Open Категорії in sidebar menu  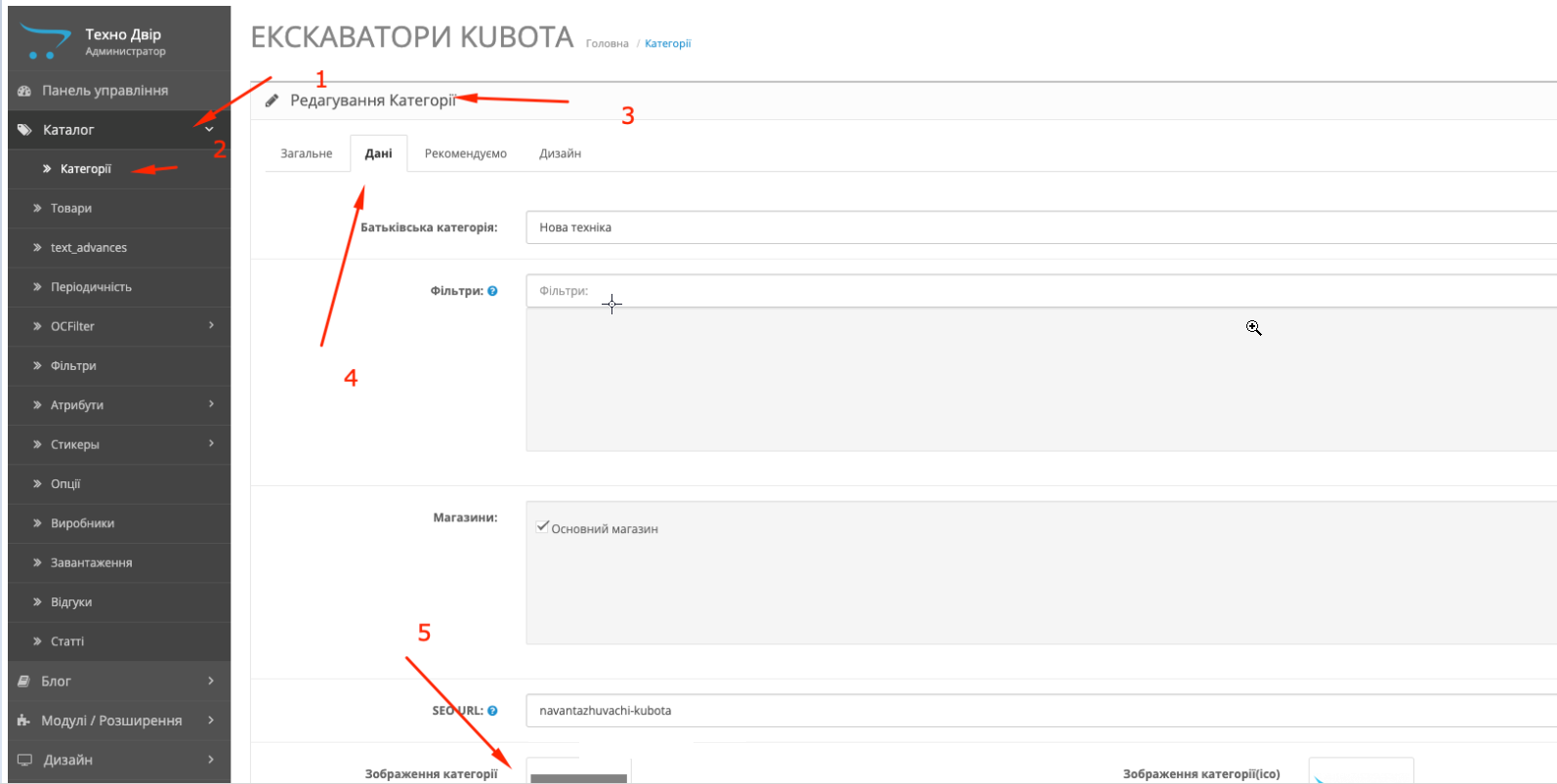point(119,169)
